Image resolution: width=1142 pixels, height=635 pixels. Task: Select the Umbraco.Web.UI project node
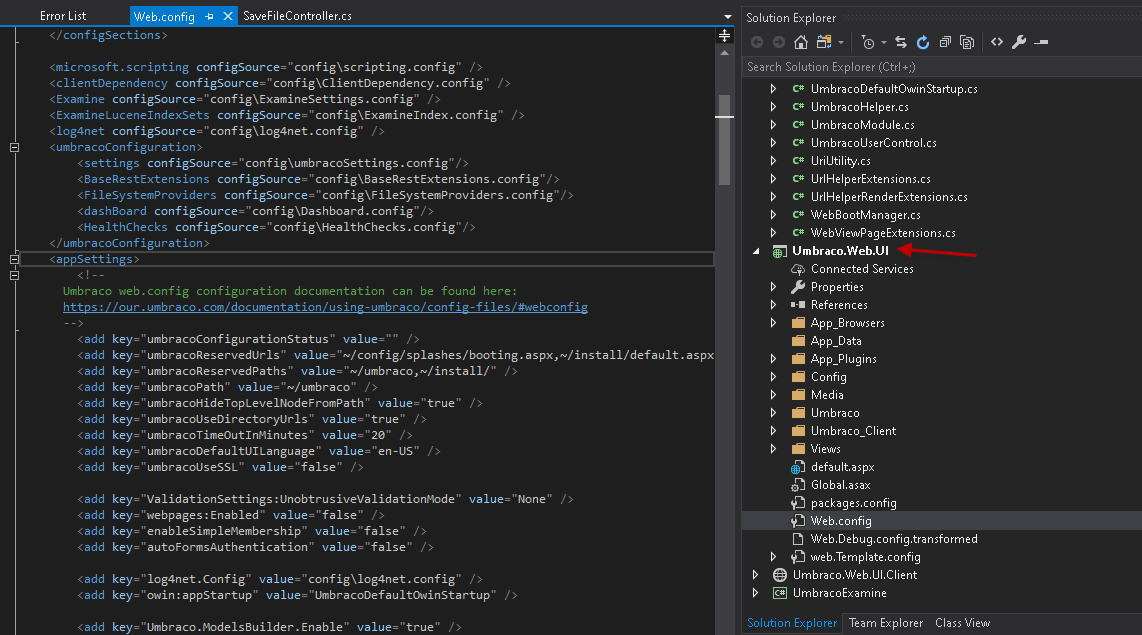tap(840, 251)
